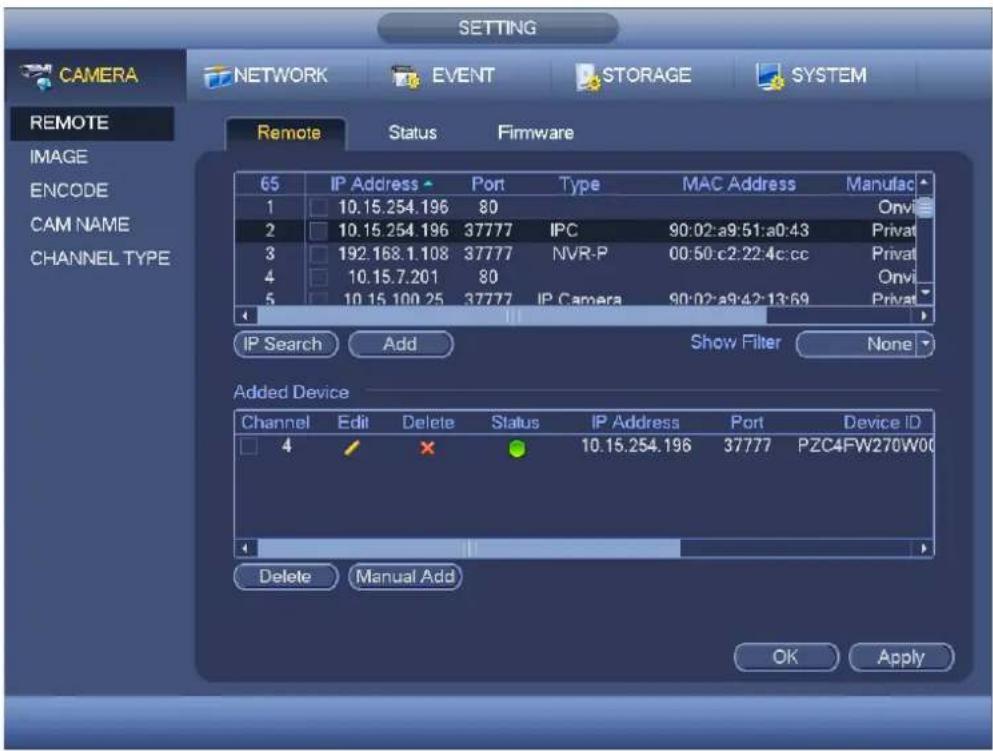Image resolution: width=993 pixels, height=751 pixels.
Task: Click the Added Device port 37777 cell
Action: [x=747, y=446]
